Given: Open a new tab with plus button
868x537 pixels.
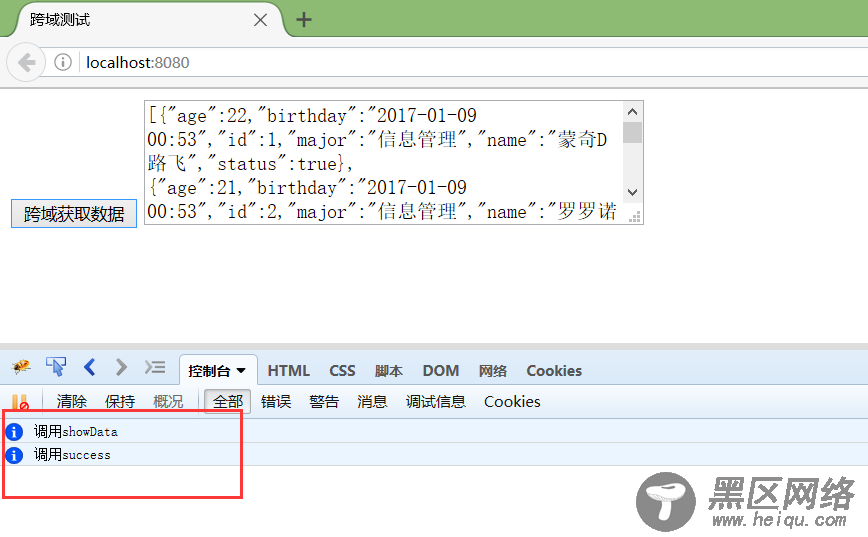Looking at the screenshot, I should [x=303, y=20].
